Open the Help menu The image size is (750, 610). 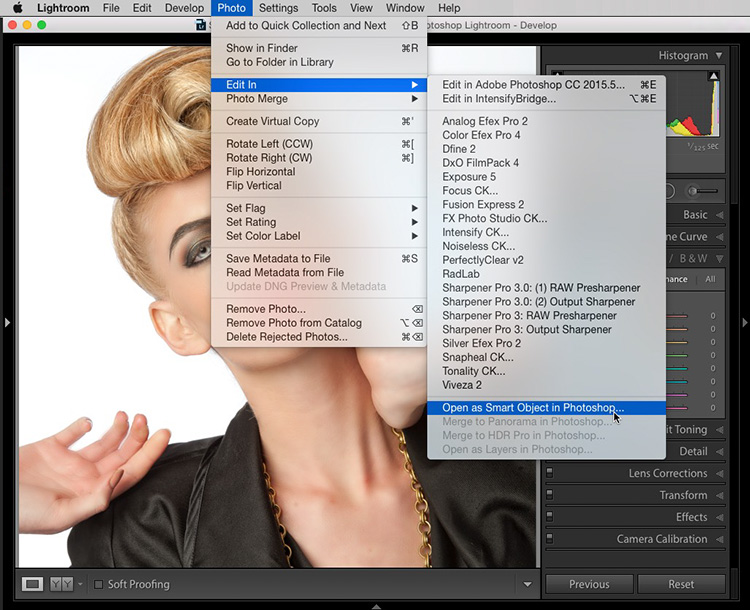449,8
